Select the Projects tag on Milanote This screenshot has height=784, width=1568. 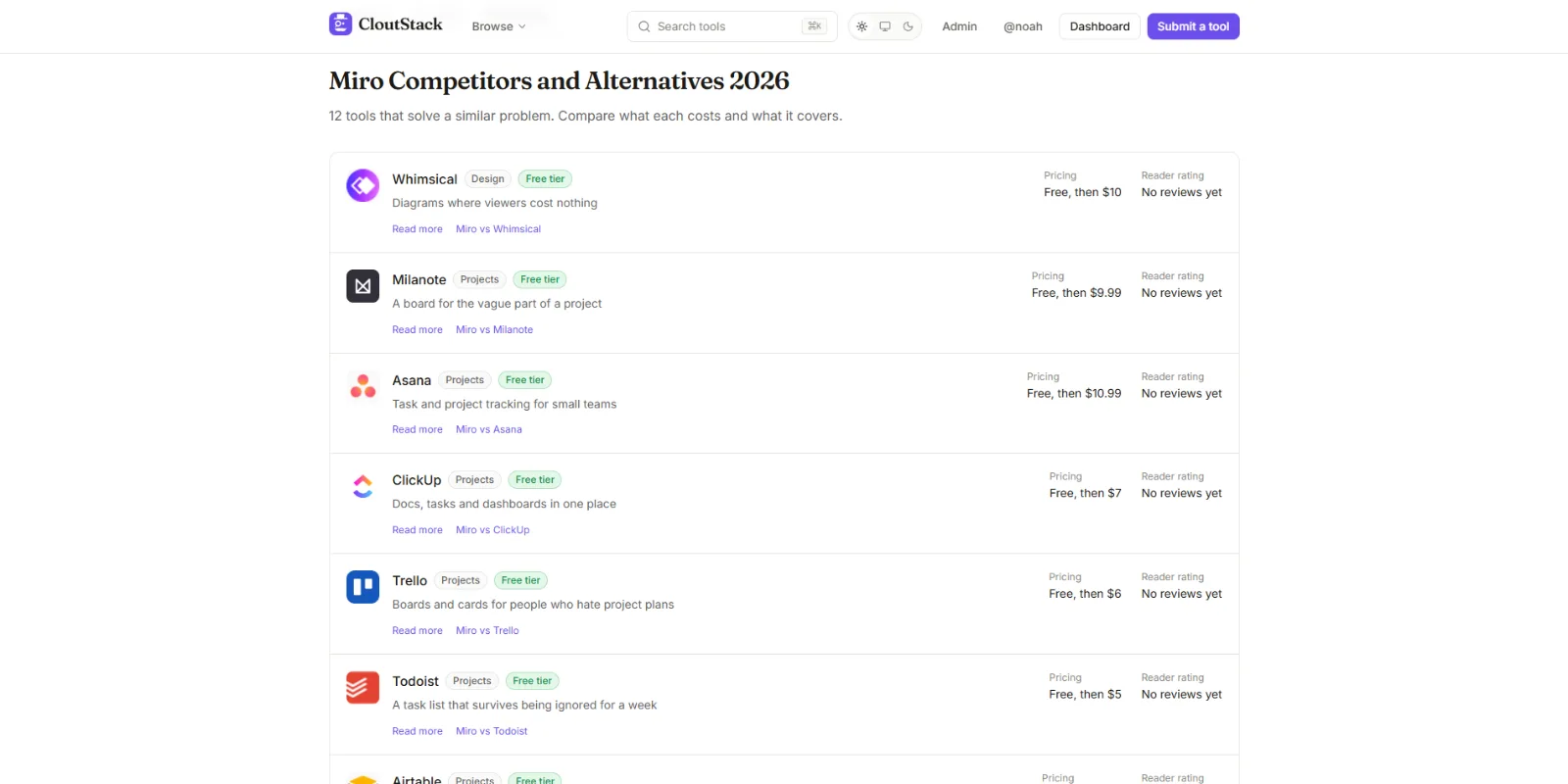[x=479, y=280]
